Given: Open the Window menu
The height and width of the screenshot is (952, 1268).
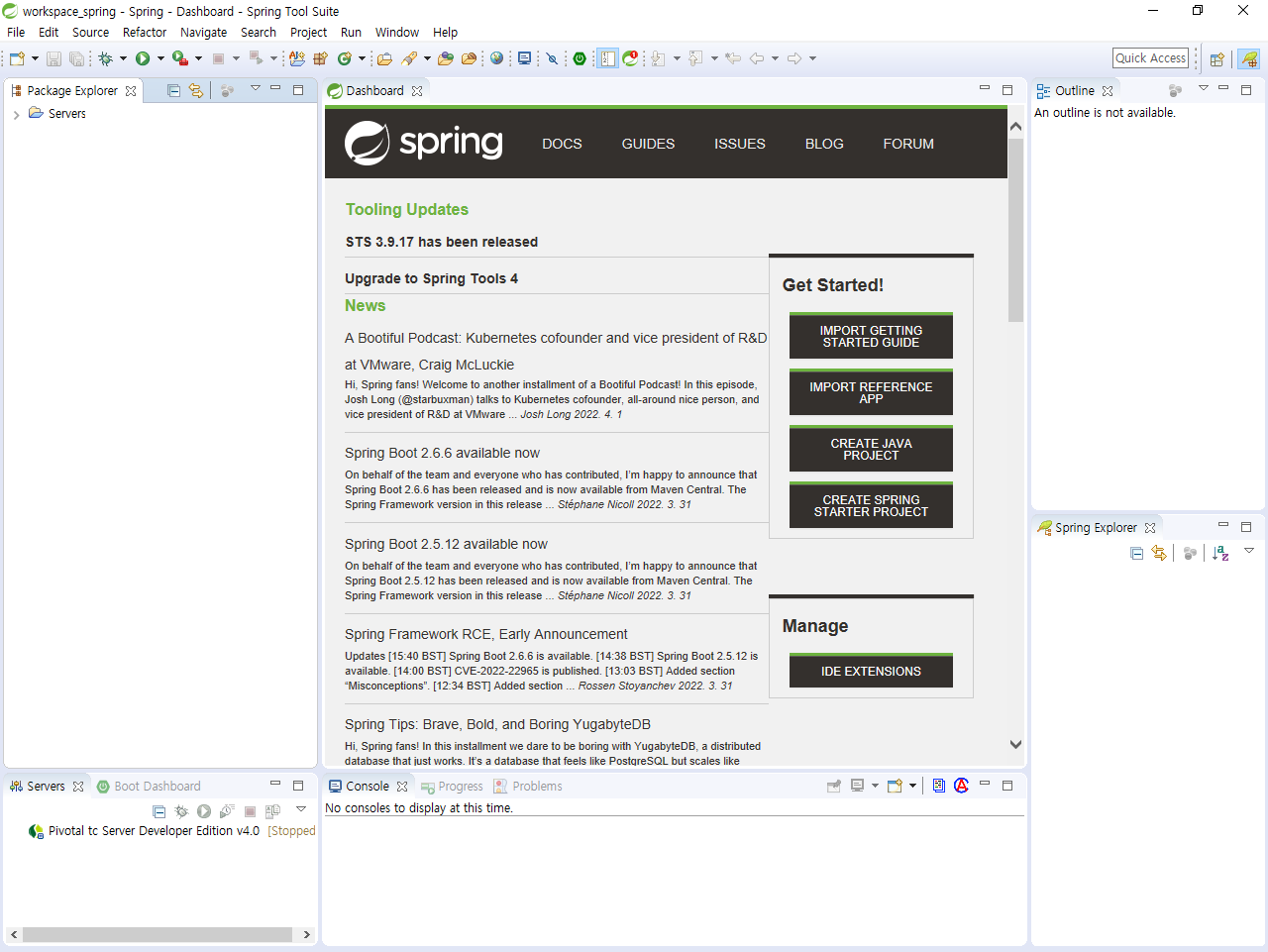Looking at the screenshot, I should (396, 33).
